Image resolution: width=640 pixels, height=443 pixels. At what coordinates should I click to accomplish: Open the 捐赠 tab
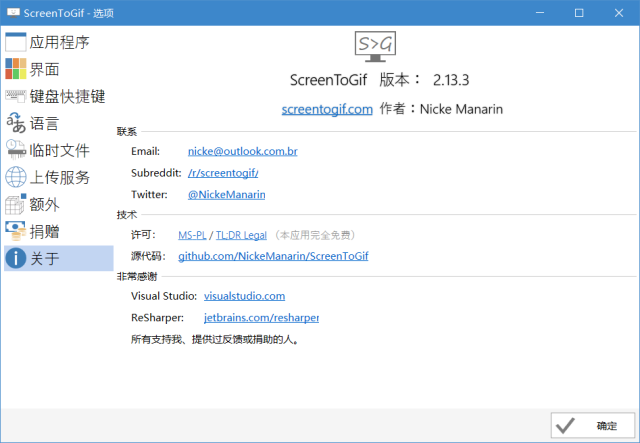(59, 231)
